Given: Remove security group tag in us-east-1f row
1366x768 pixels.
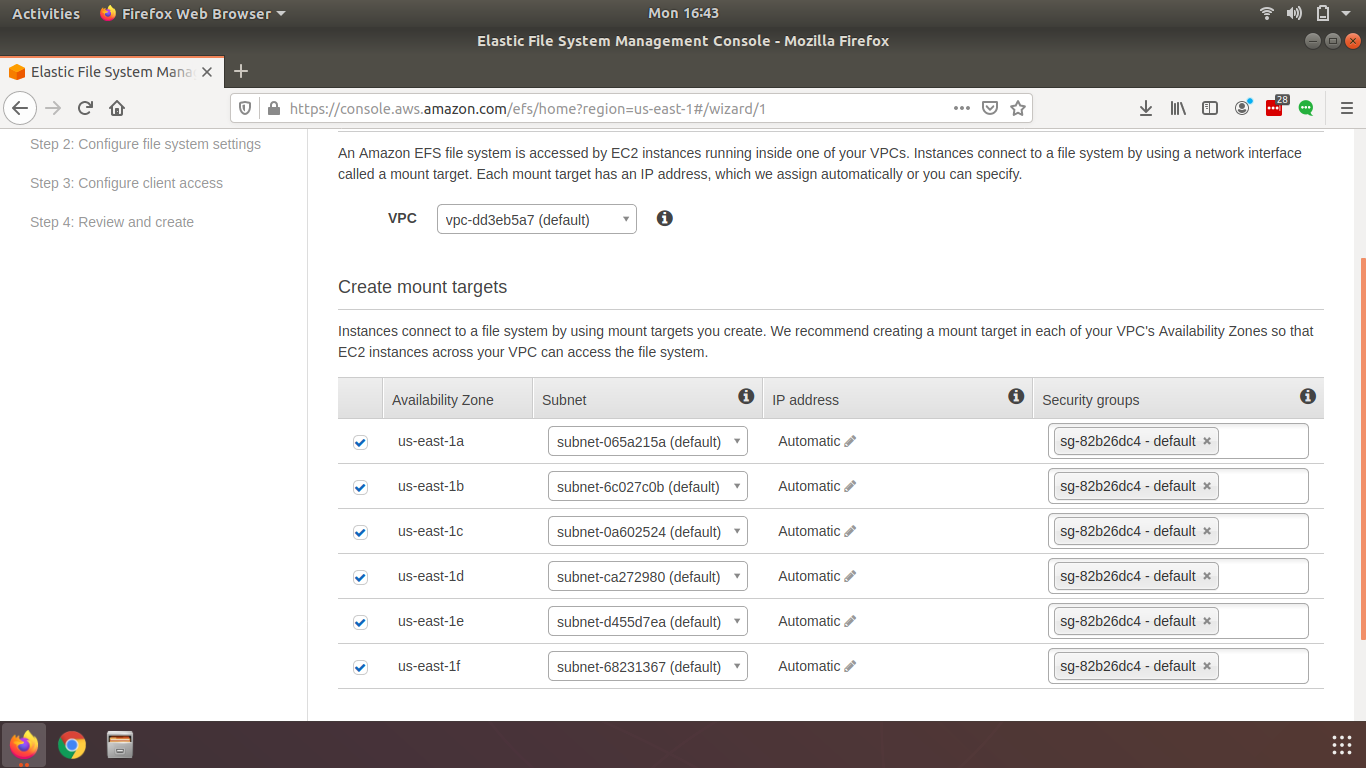Looking at the screenshot, I should [x=1207, y=666].
